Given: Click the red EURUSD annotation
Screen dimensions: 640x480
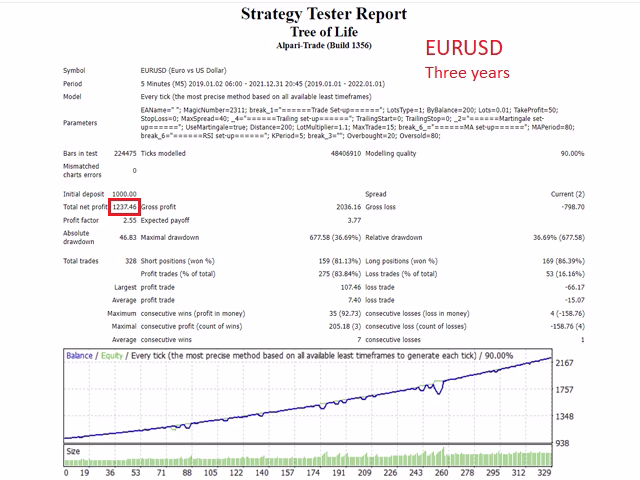Looking at the screenshot, I should click(464, 48).
